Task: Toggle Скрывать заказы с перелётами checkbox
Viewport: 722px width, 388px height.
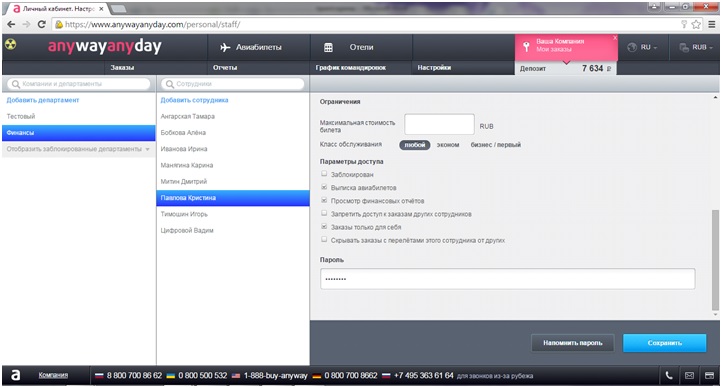Action: click(324, 240)
